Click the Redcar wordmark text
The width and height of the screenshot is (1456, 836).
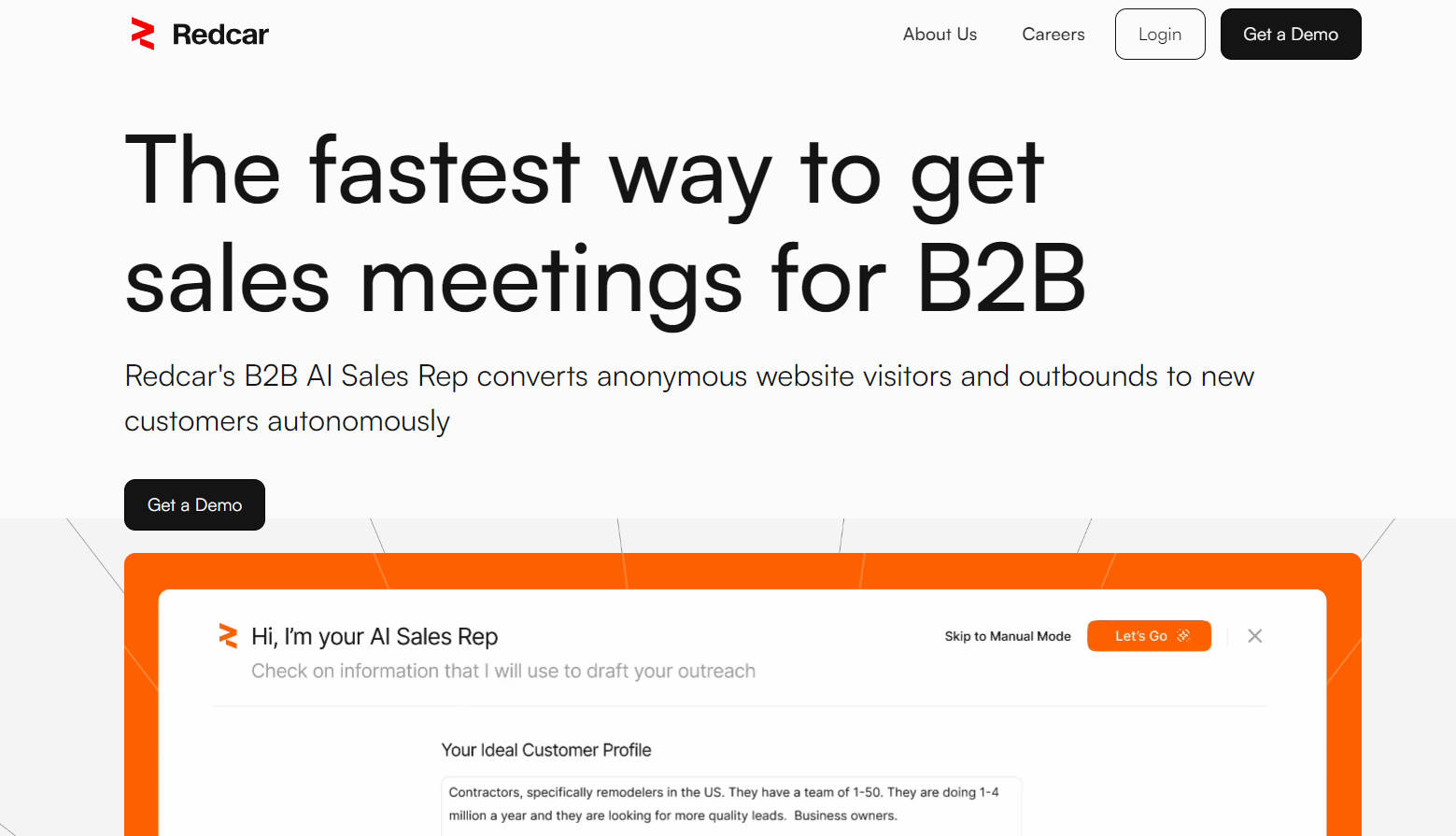coord(220,35)
